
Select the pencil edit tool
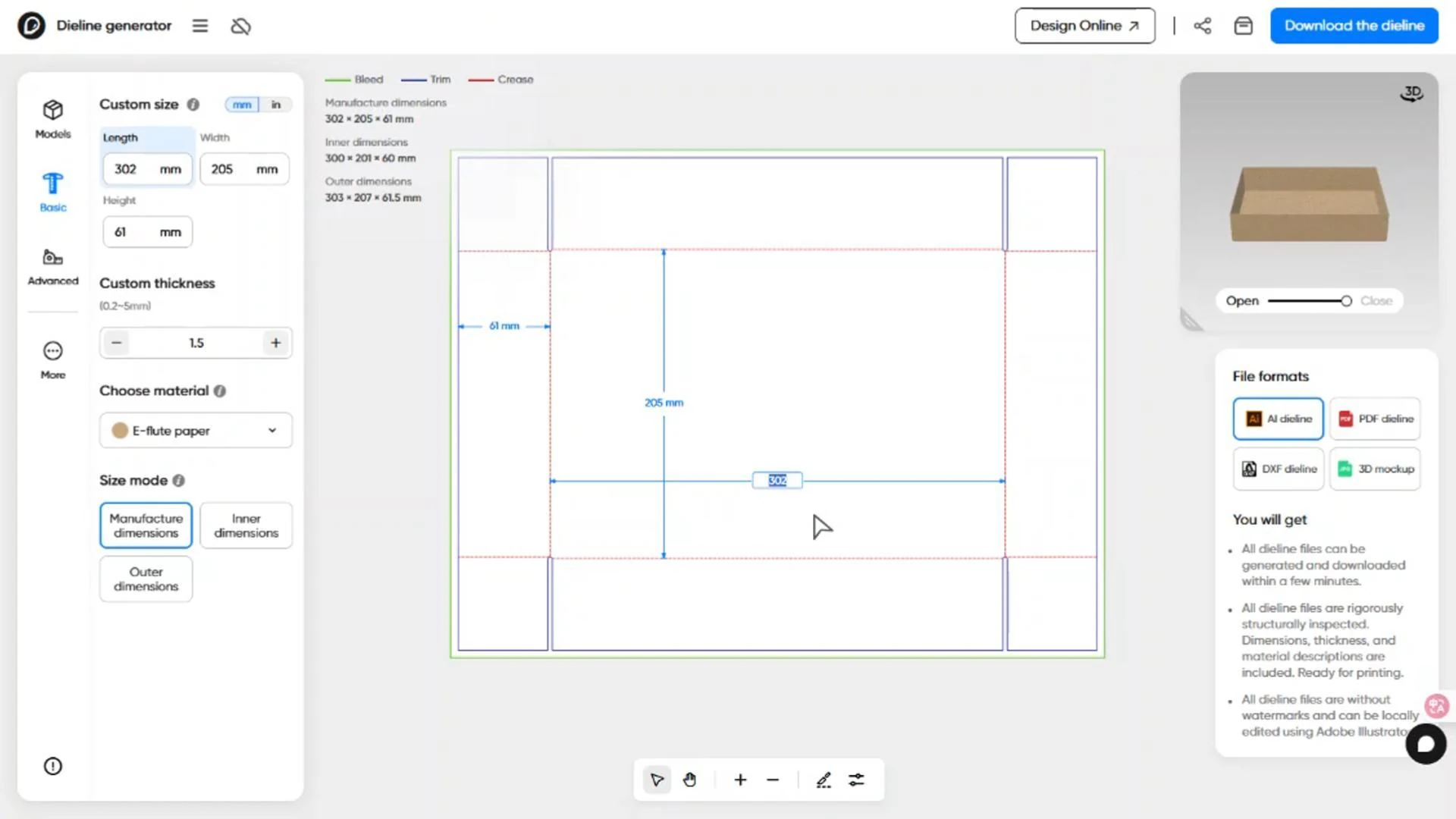pos(824,780)
